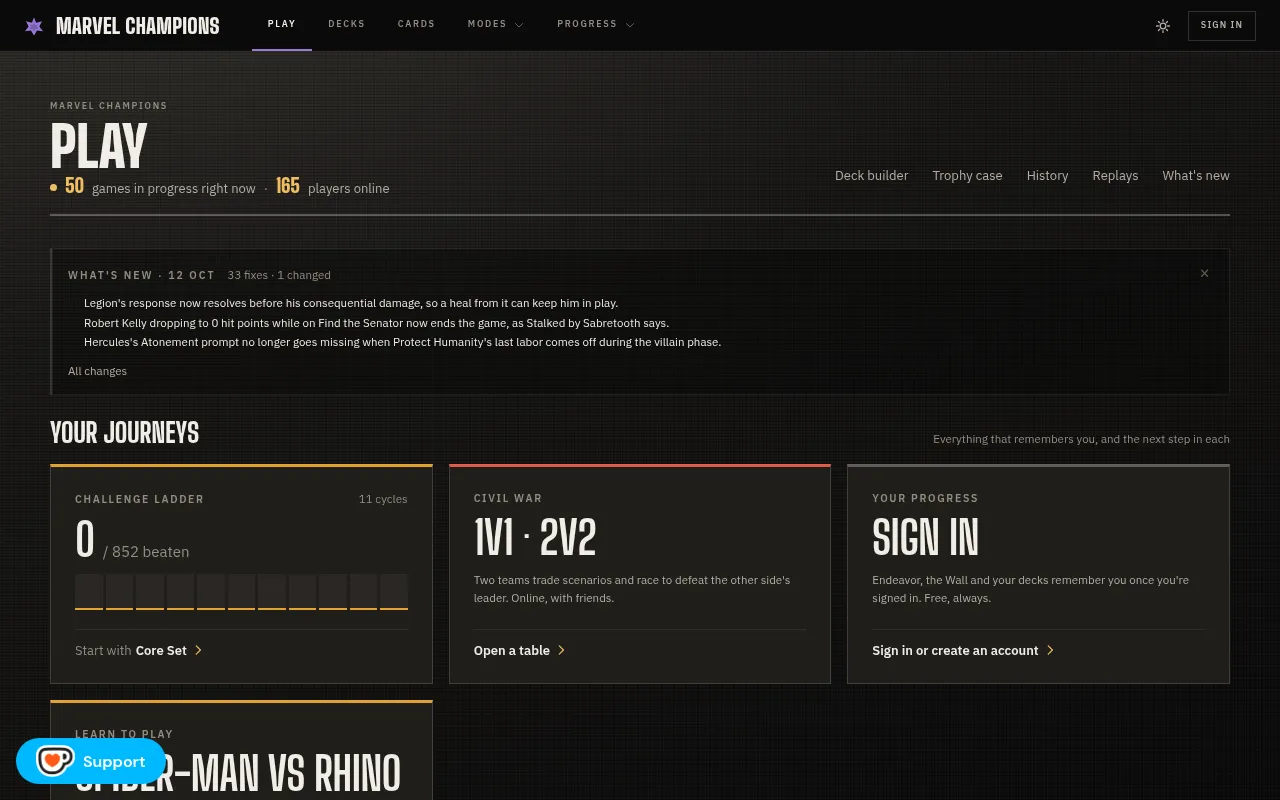Image resolution: width=1280 pixels, height=800 pixels.
Task: Click the "11 cycles" label
Action: coord(383,499)
